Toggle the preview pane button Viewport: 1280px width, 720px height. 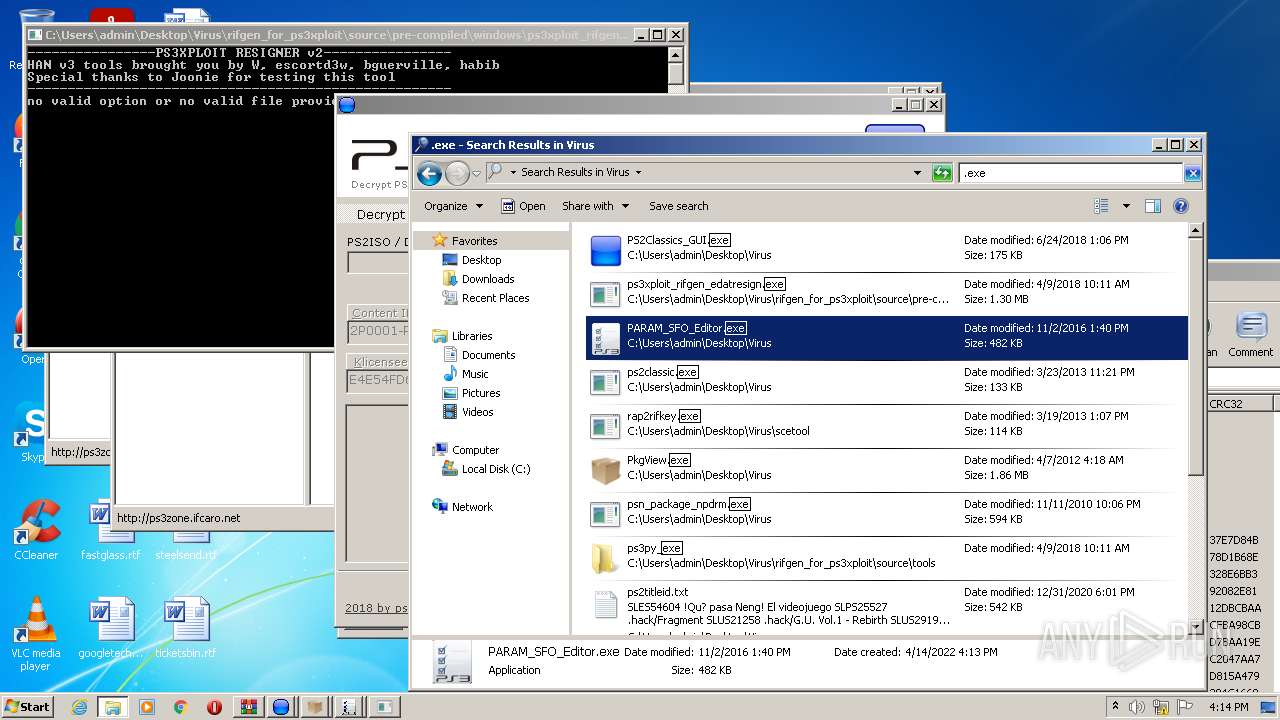(1152, 206)
